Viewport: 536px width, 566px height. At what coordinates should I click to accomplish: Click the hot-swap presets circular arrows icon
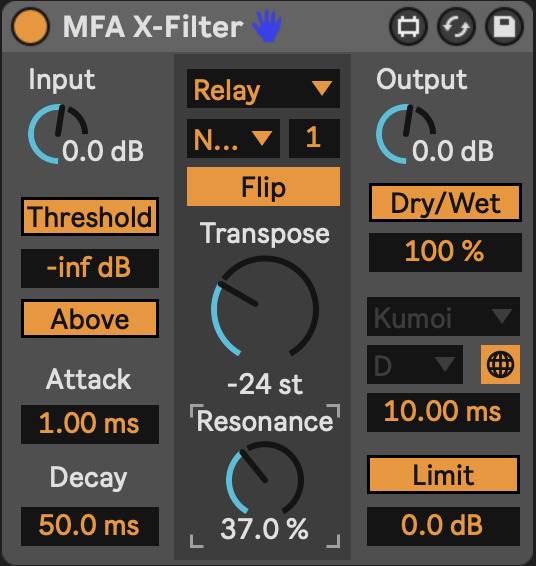coord(456,27)
